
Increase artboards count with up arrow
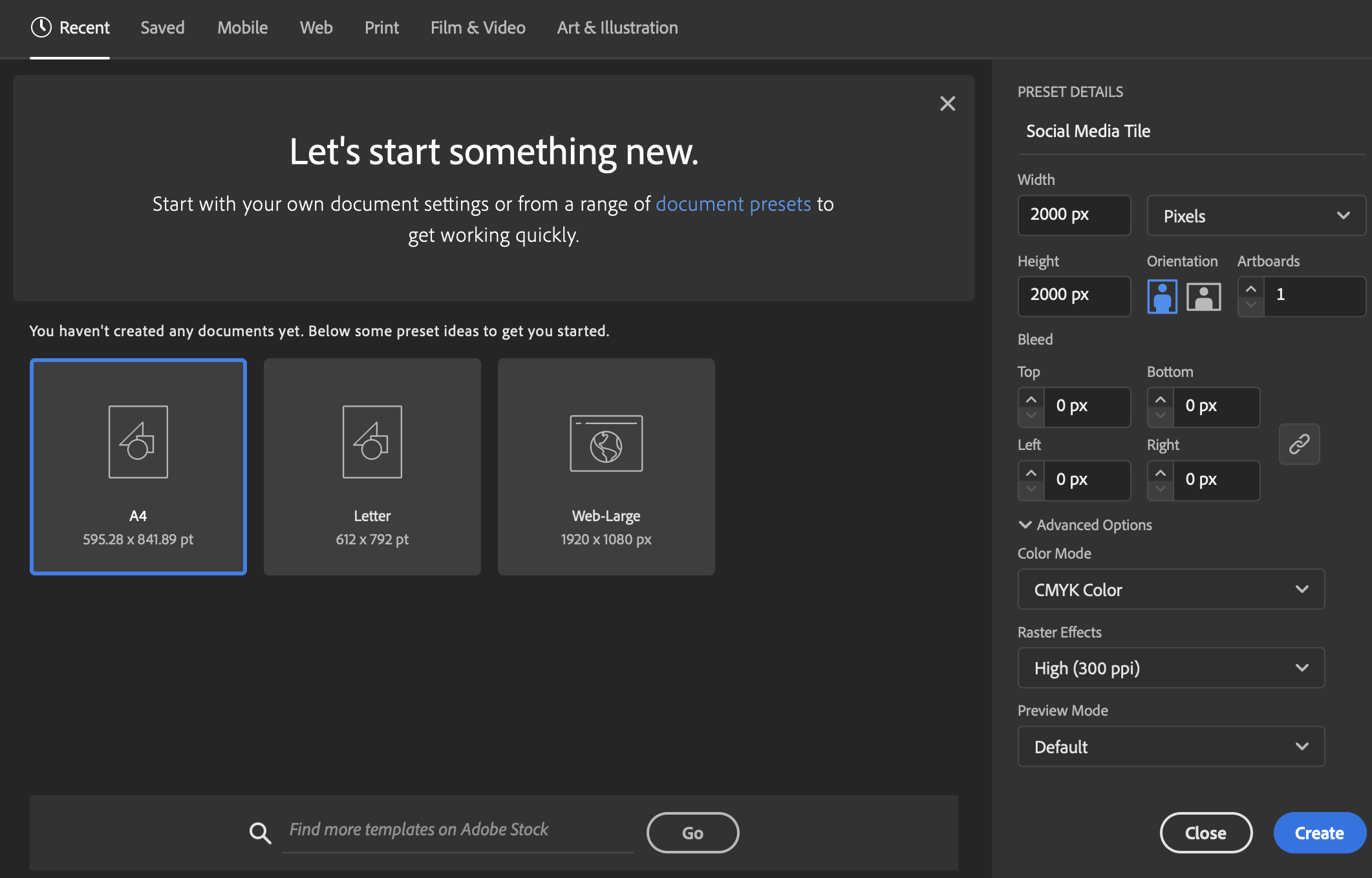[1251, 289]
